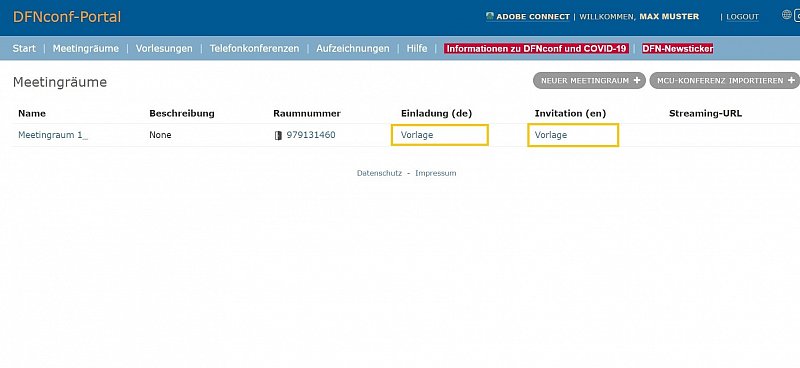
Task: Open Informationen zu DFNconf und COVID-19
Action: pos(536,48)
